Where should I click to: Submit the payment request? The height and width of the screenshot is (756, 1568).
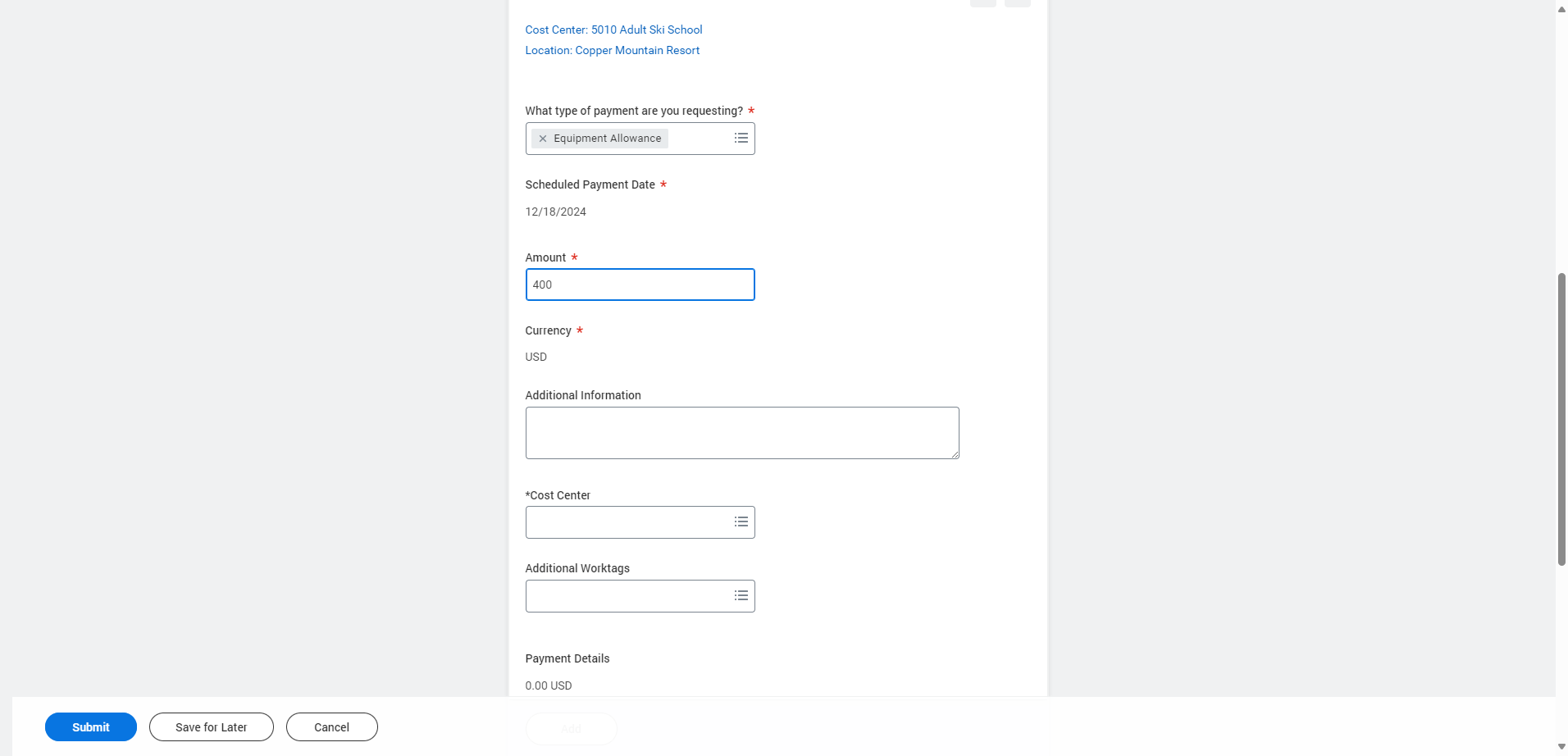(x=91, y=727)
